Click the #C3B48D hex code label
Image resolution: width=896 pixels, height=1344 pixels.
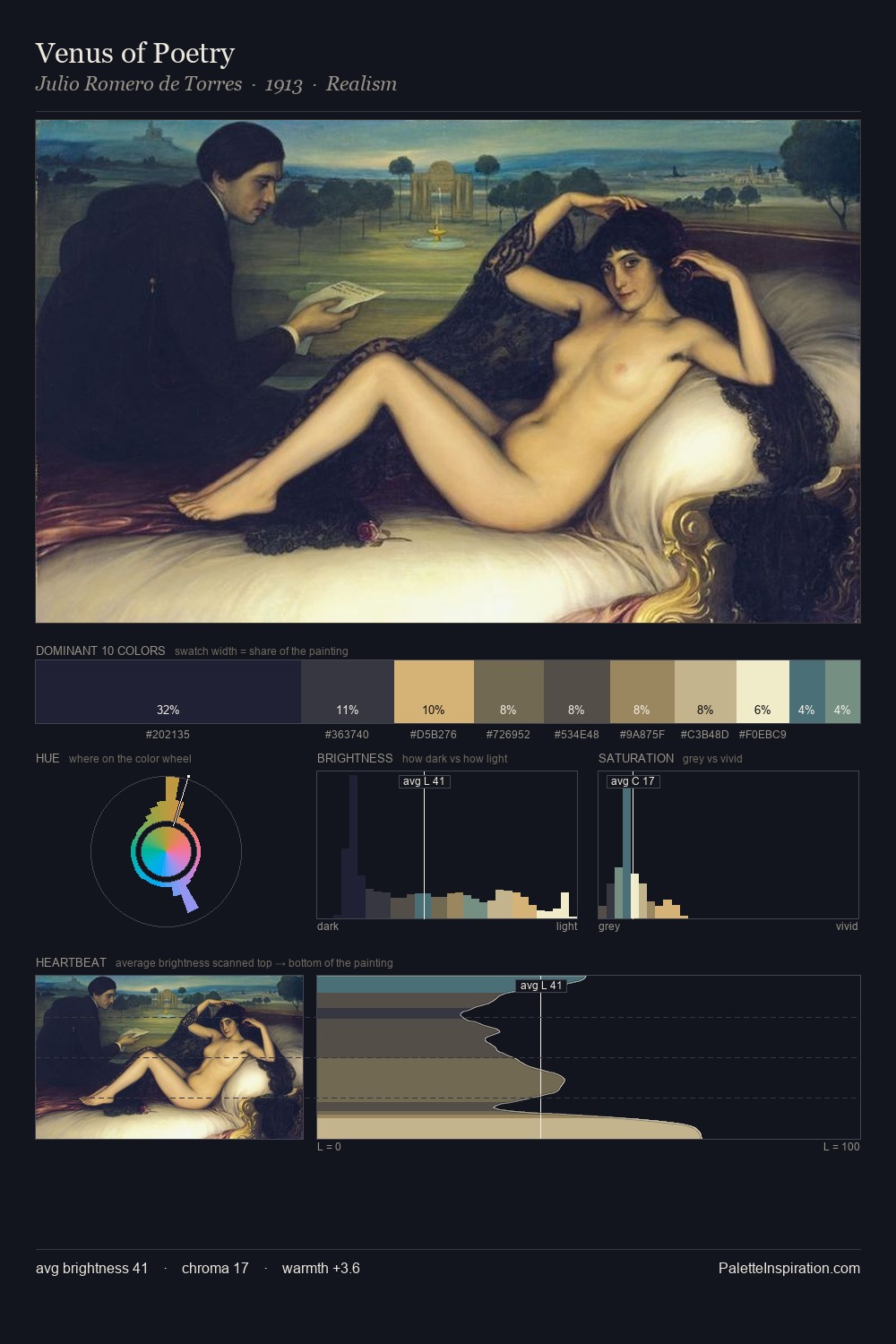704,735
